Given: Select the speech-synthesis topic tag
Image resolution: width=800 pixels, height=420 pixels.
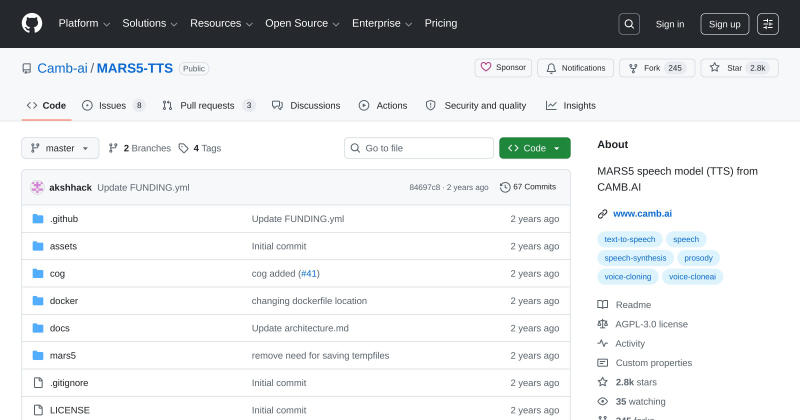Looking at the screenshot, I should click(635, 258).
